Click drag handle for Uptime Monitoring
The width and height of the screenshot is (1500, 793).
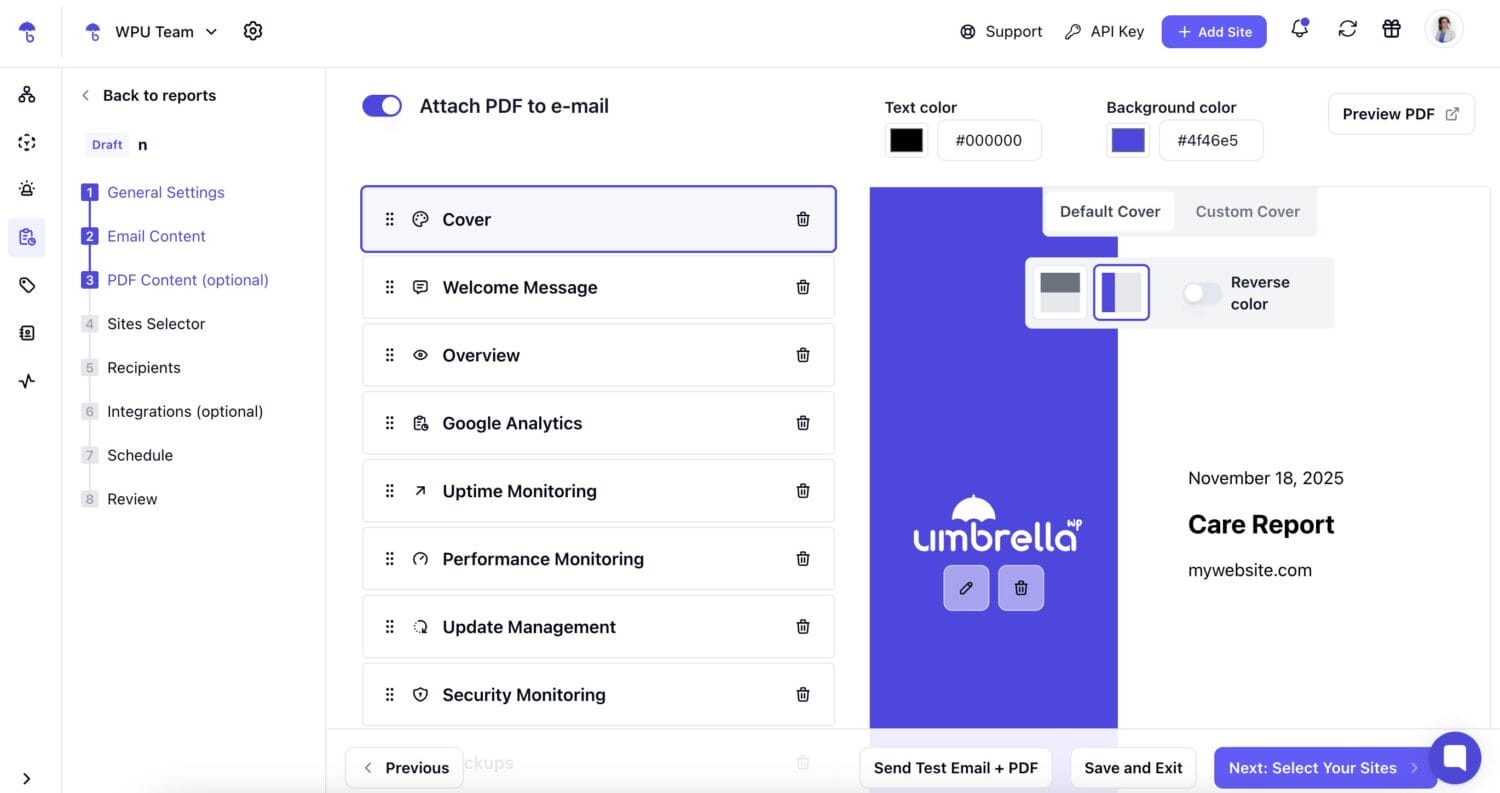(390, 491)
